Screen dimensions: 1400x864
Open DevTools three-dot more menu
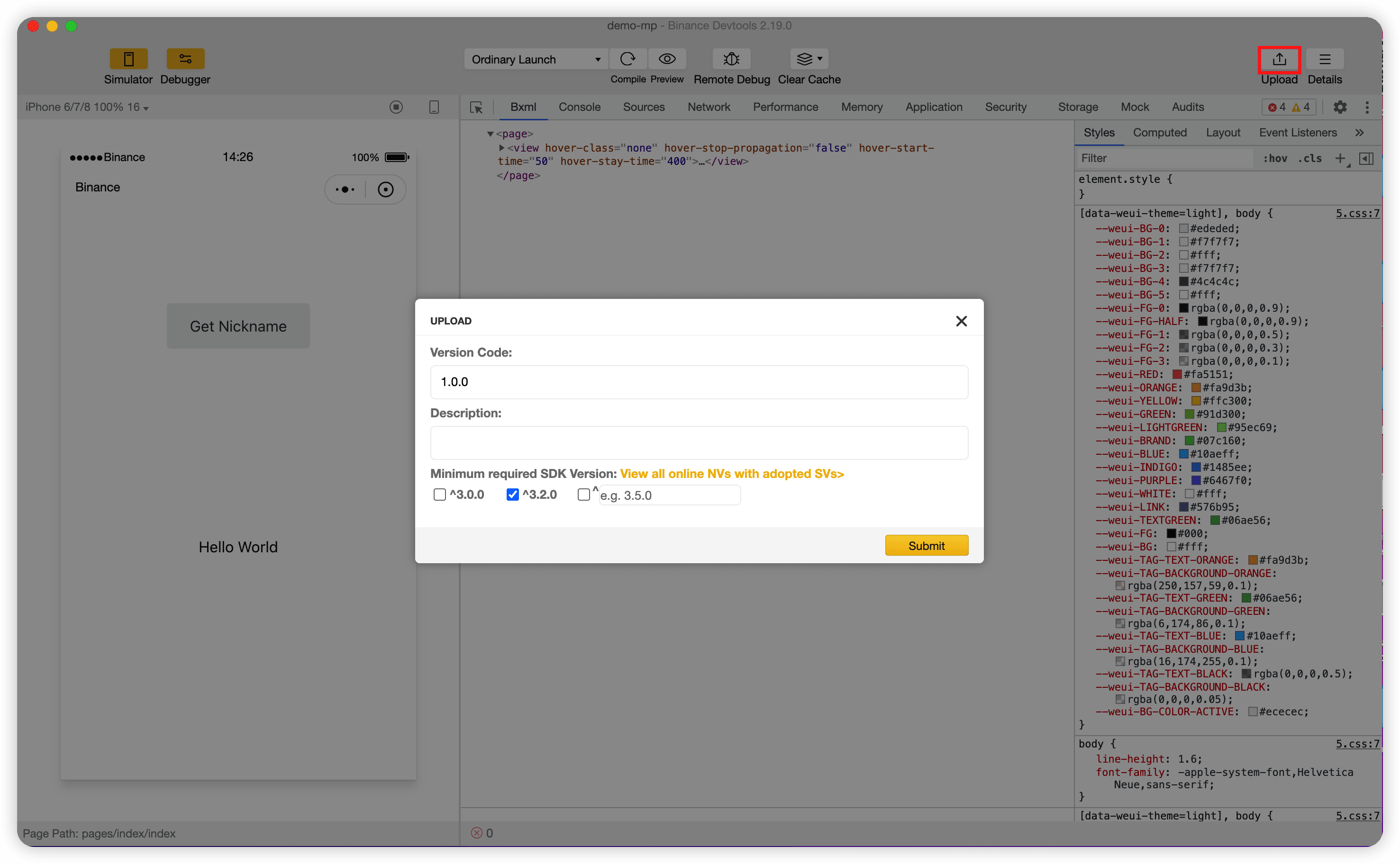(x=1367, y=107)
